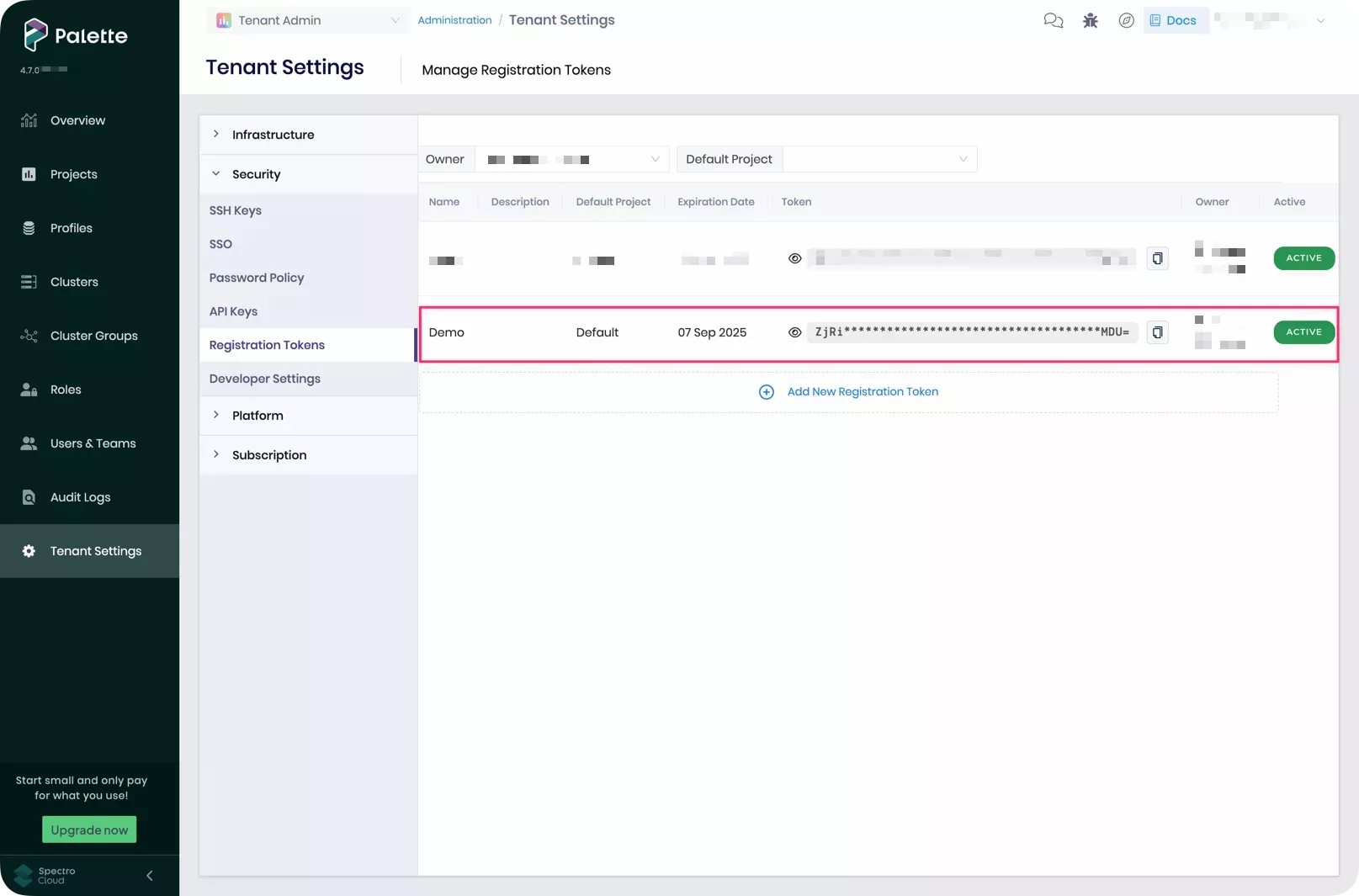Copy the first row's blurred token
Screen dimensions: 1359x896
1157,258
